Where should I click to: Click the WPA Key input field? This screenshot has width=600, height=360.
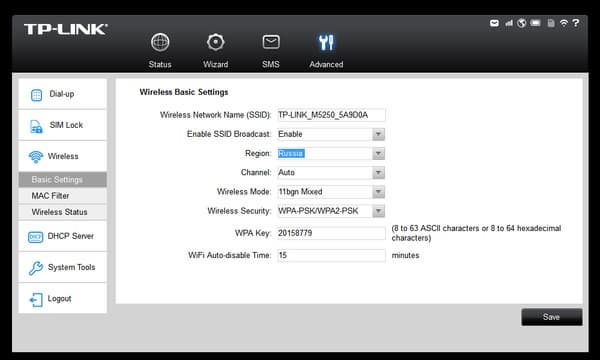tap(331, 233)
